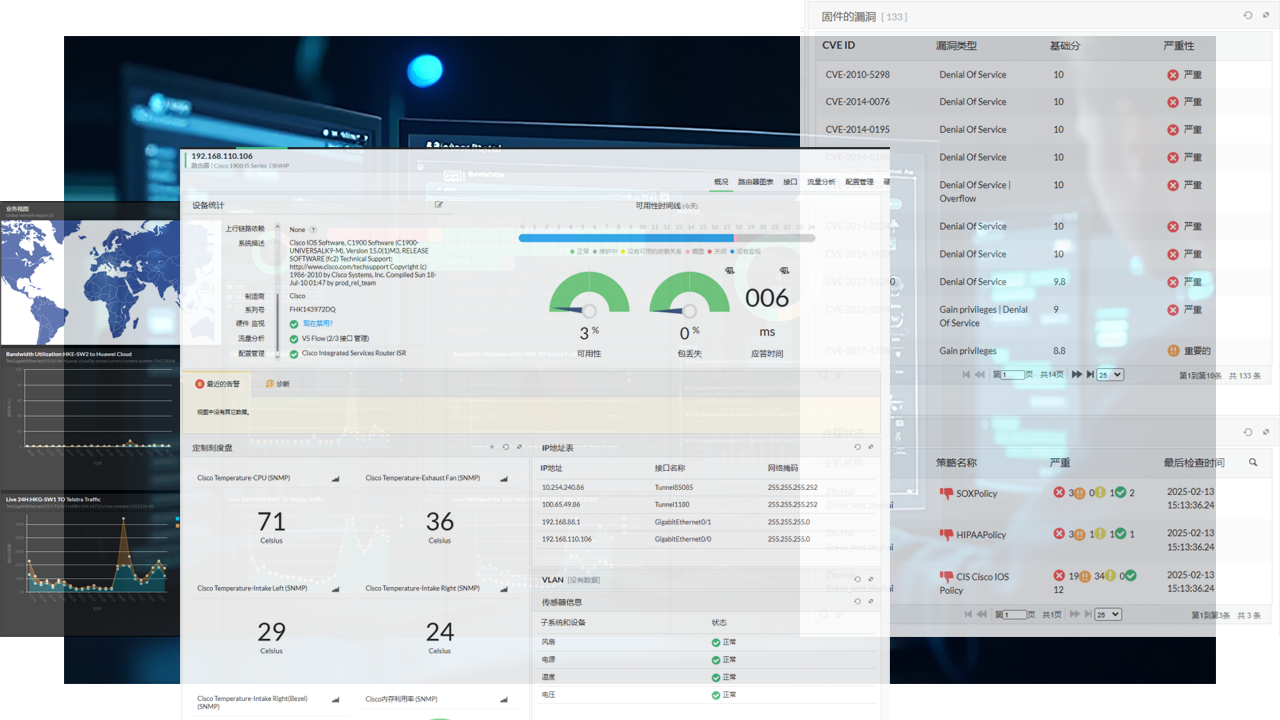
Task: Click the green check beside VS Flow
Action: tap(294, 339)
